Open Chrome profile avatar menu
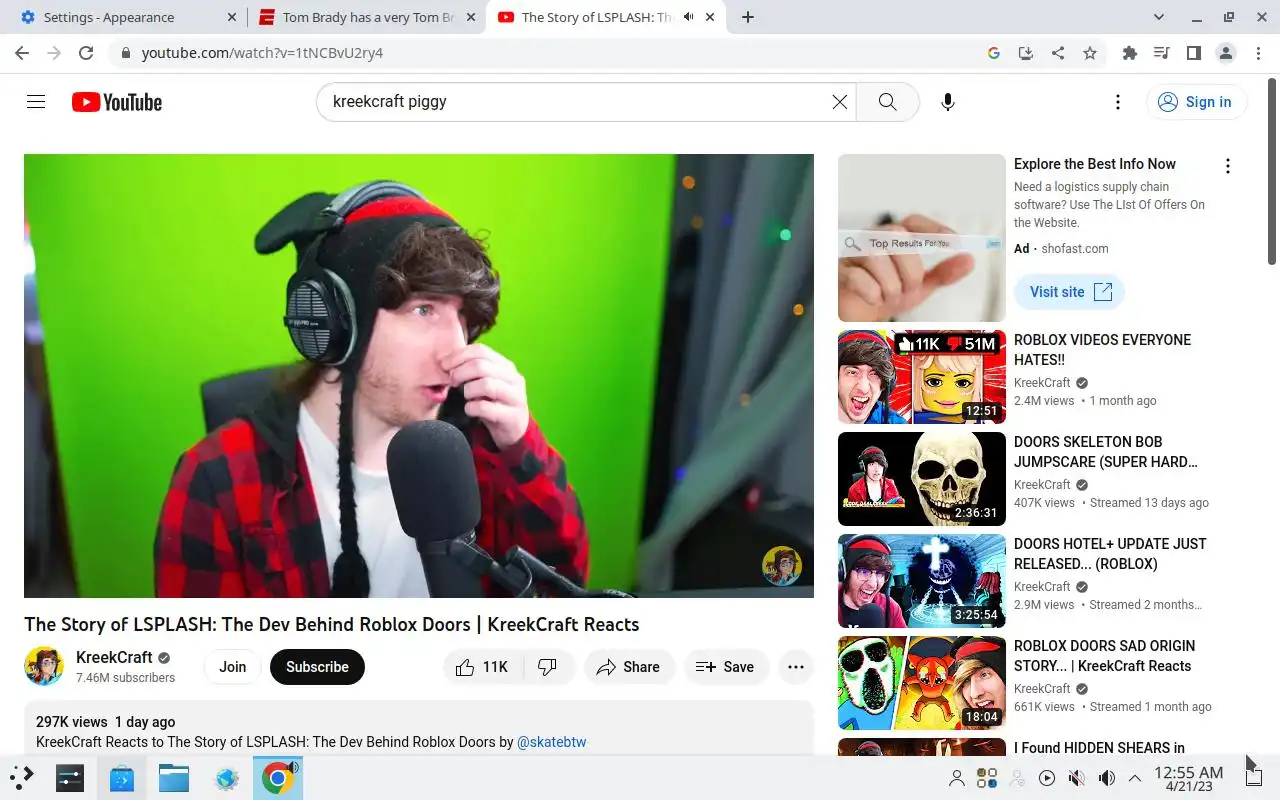This screenshot has width=1280, height=800. (x=1226, y=53)
